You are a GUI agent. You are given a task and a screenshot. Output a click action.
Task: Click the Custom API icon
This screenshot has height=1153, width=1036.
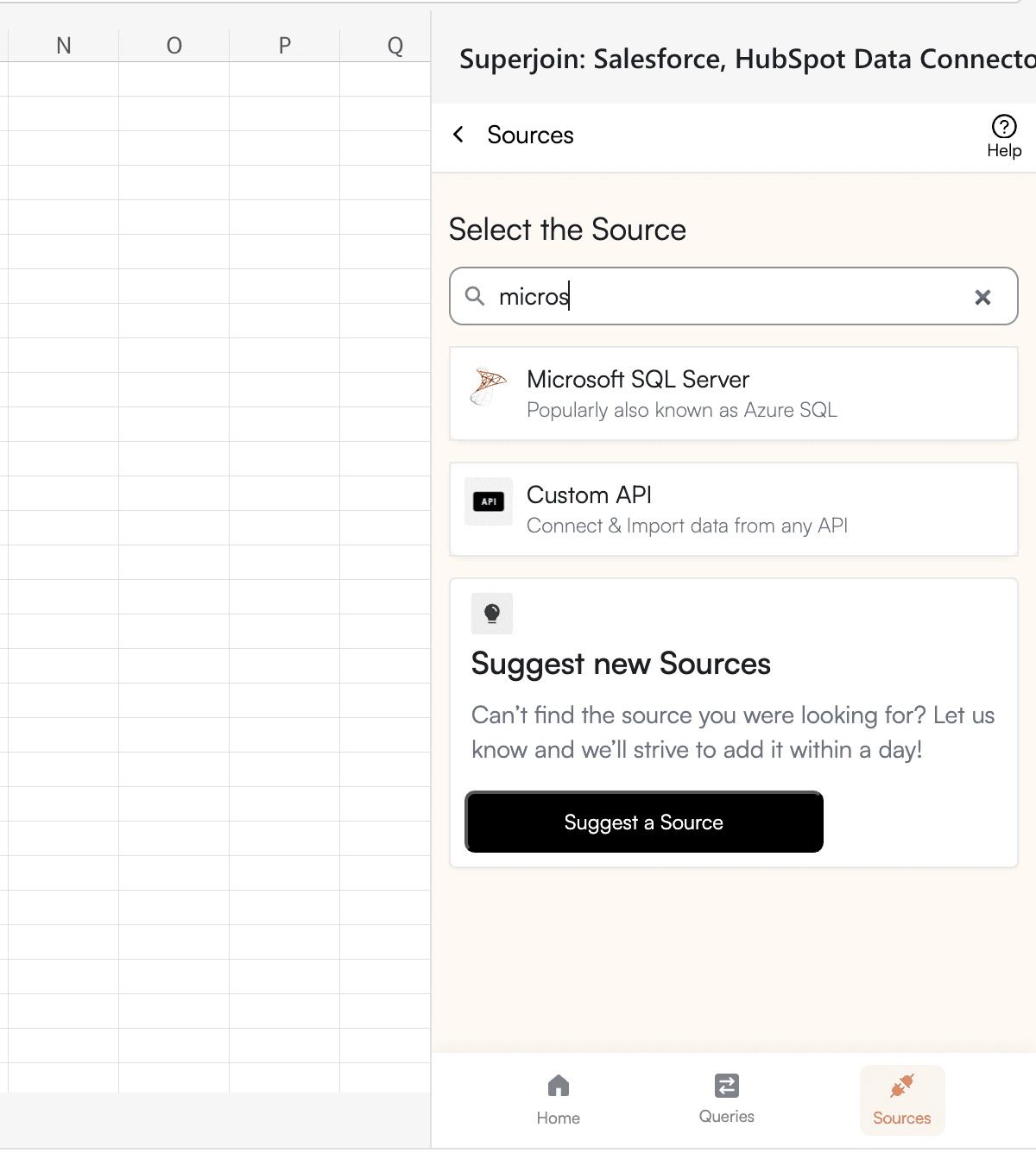coord(489,501)
